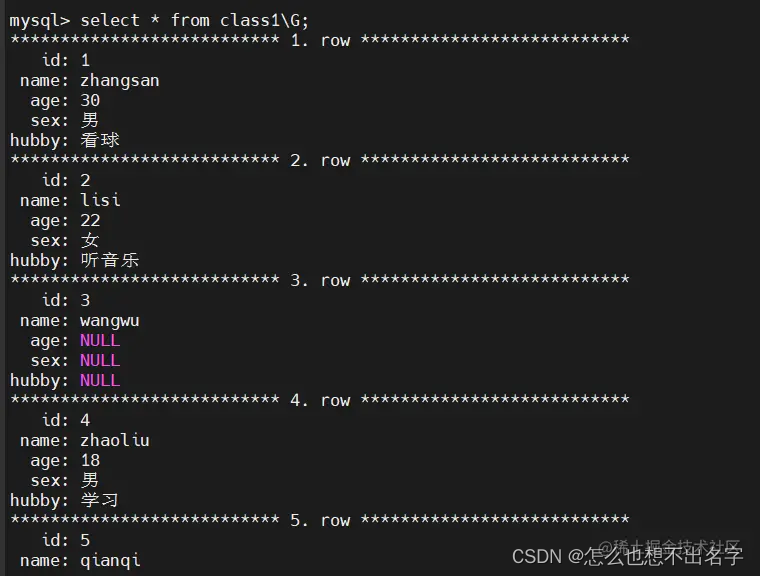Click the name value qianqi

[x=110, y=561]
